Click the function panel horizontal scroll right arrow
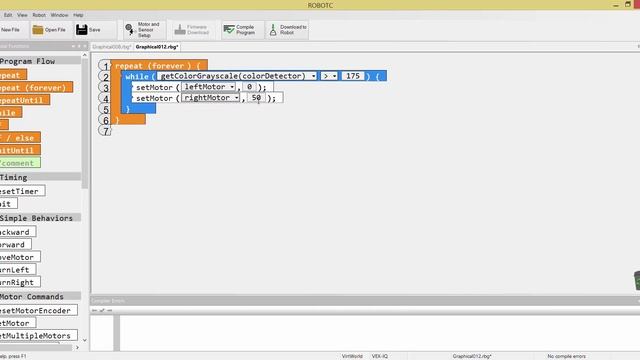 pos(77,347)
